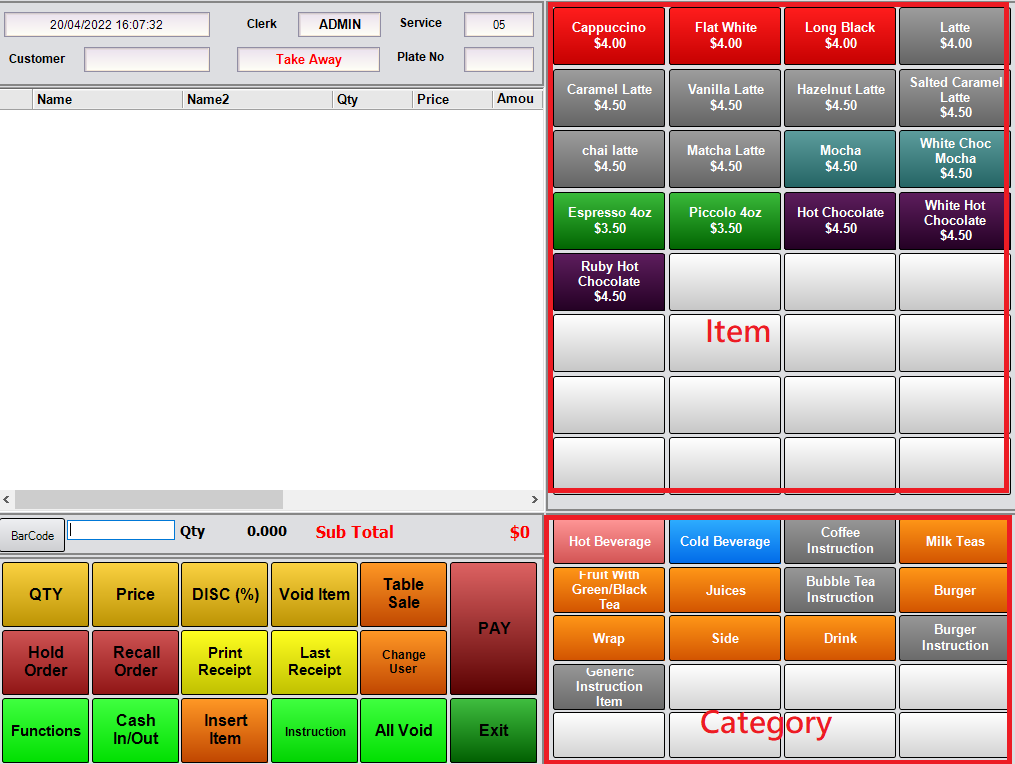Viewport: 1015px width, 764px height.
Task: Click Recall Order
Action: pos(135,662)
